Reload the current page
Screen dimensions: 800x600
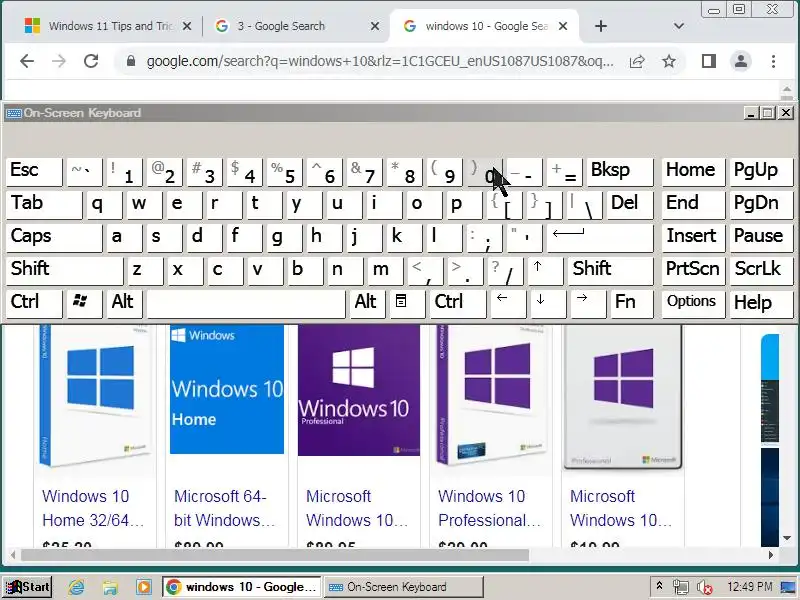tap(91, 61)
